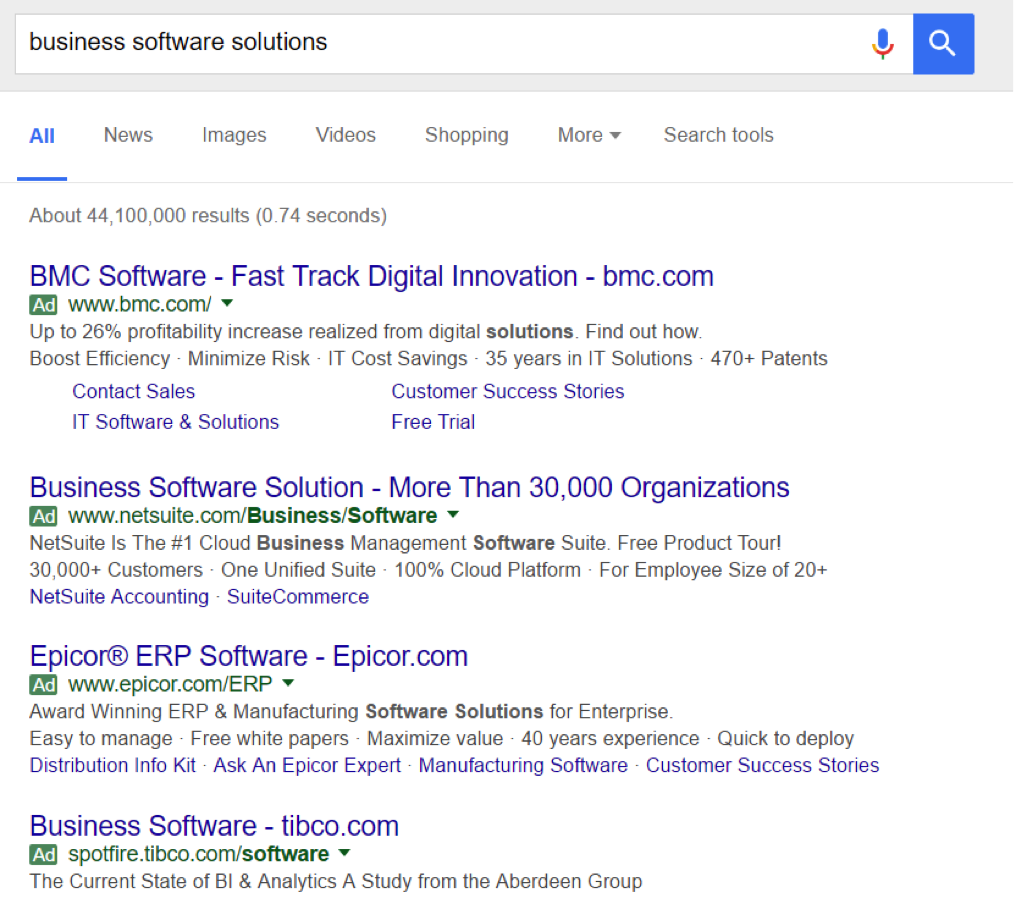This screenshot has height=919, width=1014.
Task: Expand dropdown arrow next to spotfire.tibco.com/software
Action: click(x=345, y=852)
